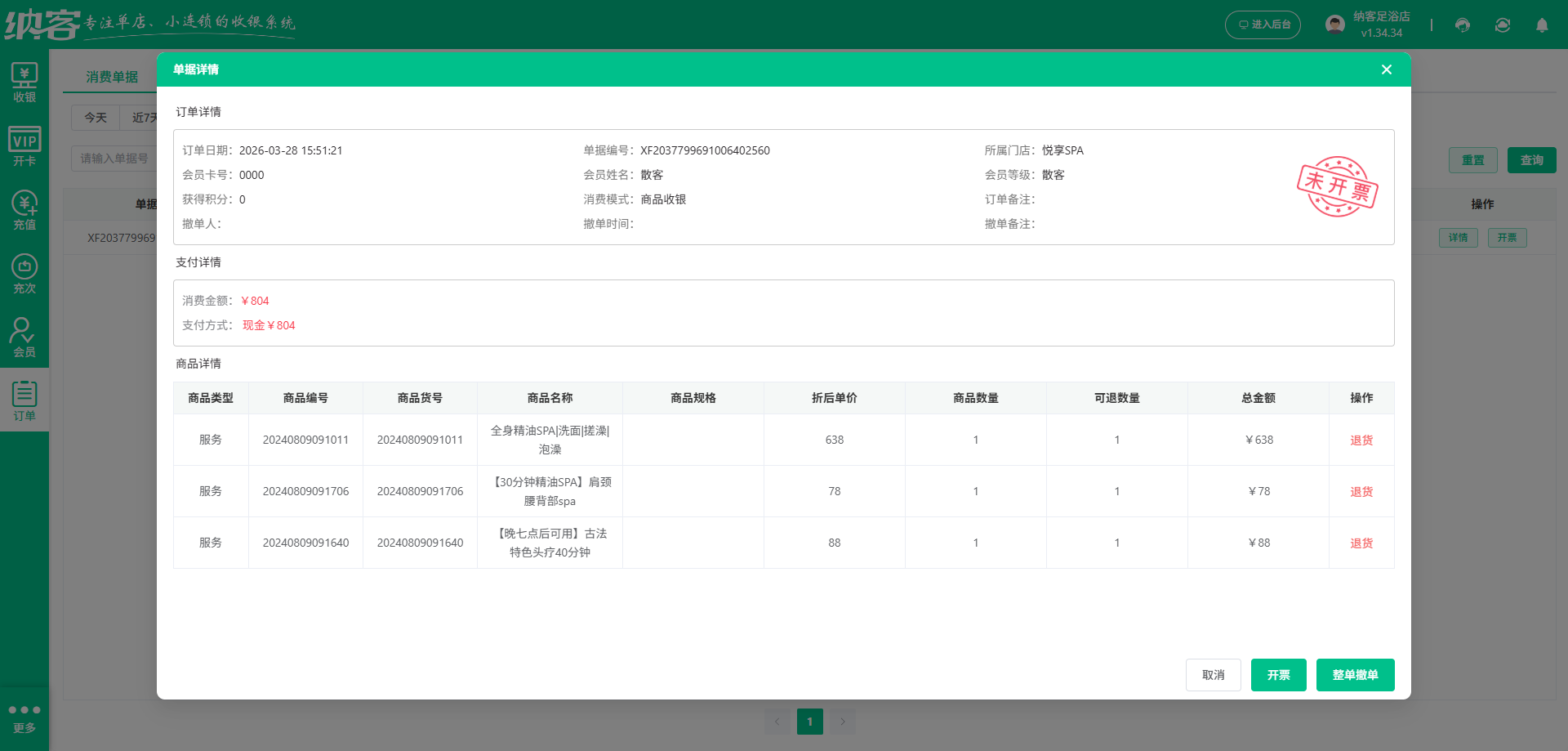The width and height of the screenshot is (1568, 751).
Task: Close the 单据详情 dialog
Action: [x=1386, y=69]
